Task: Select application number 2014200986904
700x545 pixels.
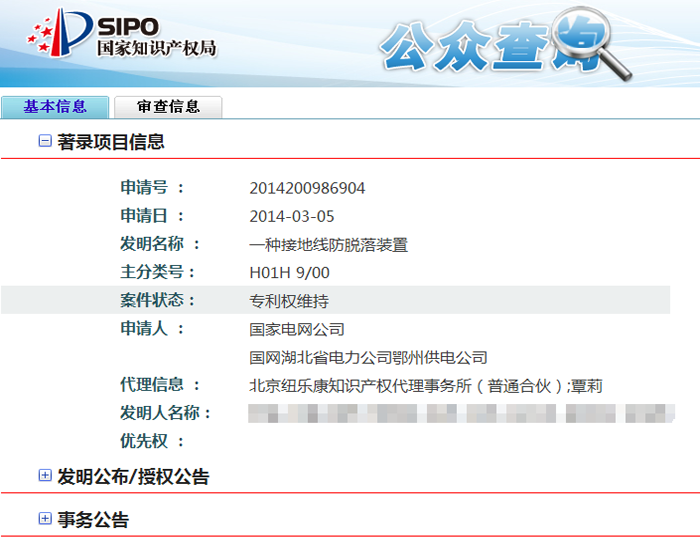Action: click(307, 188)
